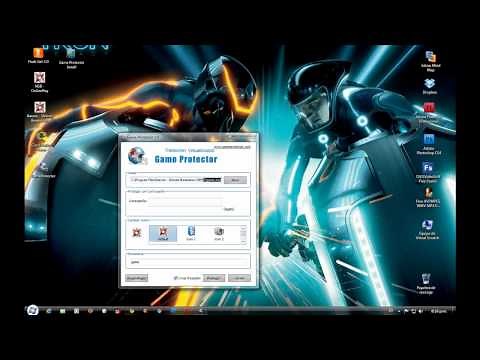Select the highlighted red star icon option
480x360 pixels.
pos(163,233)
